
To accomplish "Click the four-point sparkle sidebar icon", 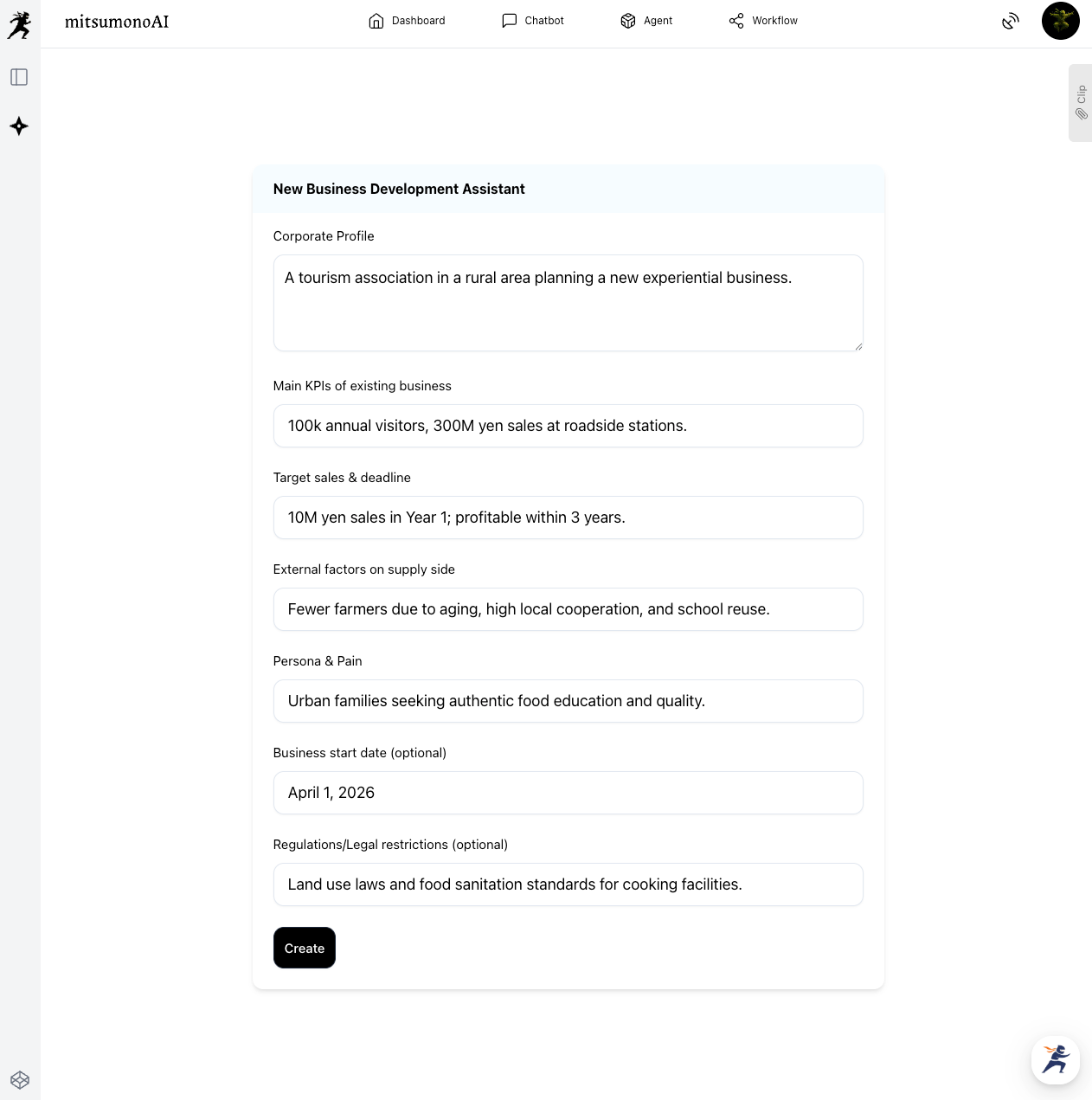I will click(19, 126).
